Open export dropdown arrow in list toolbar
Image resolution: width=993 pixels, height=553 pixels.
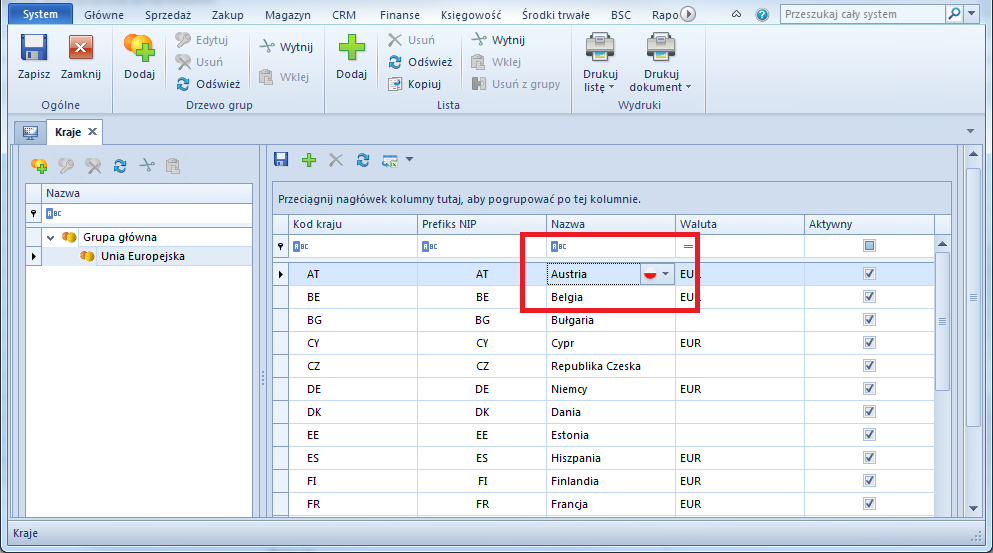click(410, 160)
